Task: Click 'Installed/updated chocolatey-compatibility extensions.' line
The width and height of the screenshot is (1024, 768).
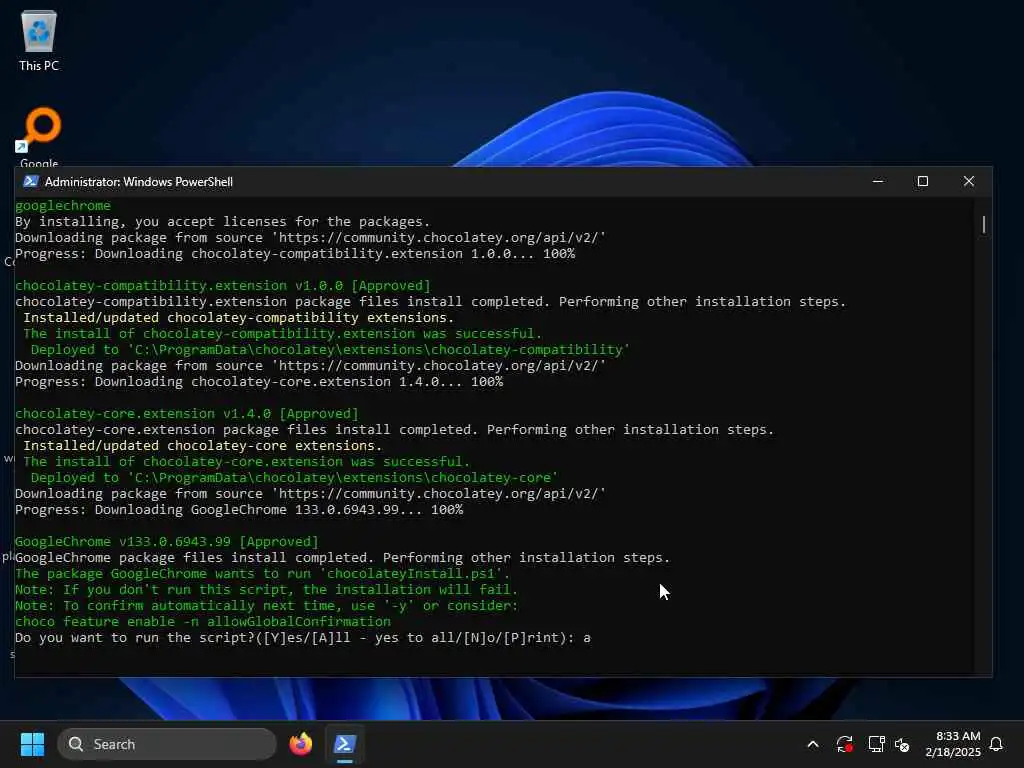Action: [x=239, y=317]
